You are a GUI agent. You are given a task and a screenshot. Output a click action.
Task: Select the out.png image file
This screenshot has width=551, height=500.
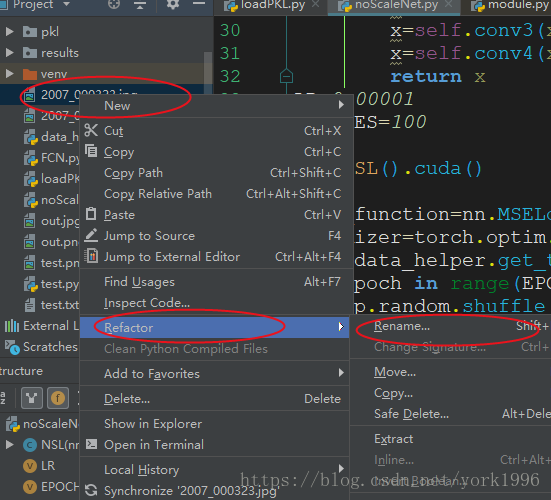pos(51,242)
